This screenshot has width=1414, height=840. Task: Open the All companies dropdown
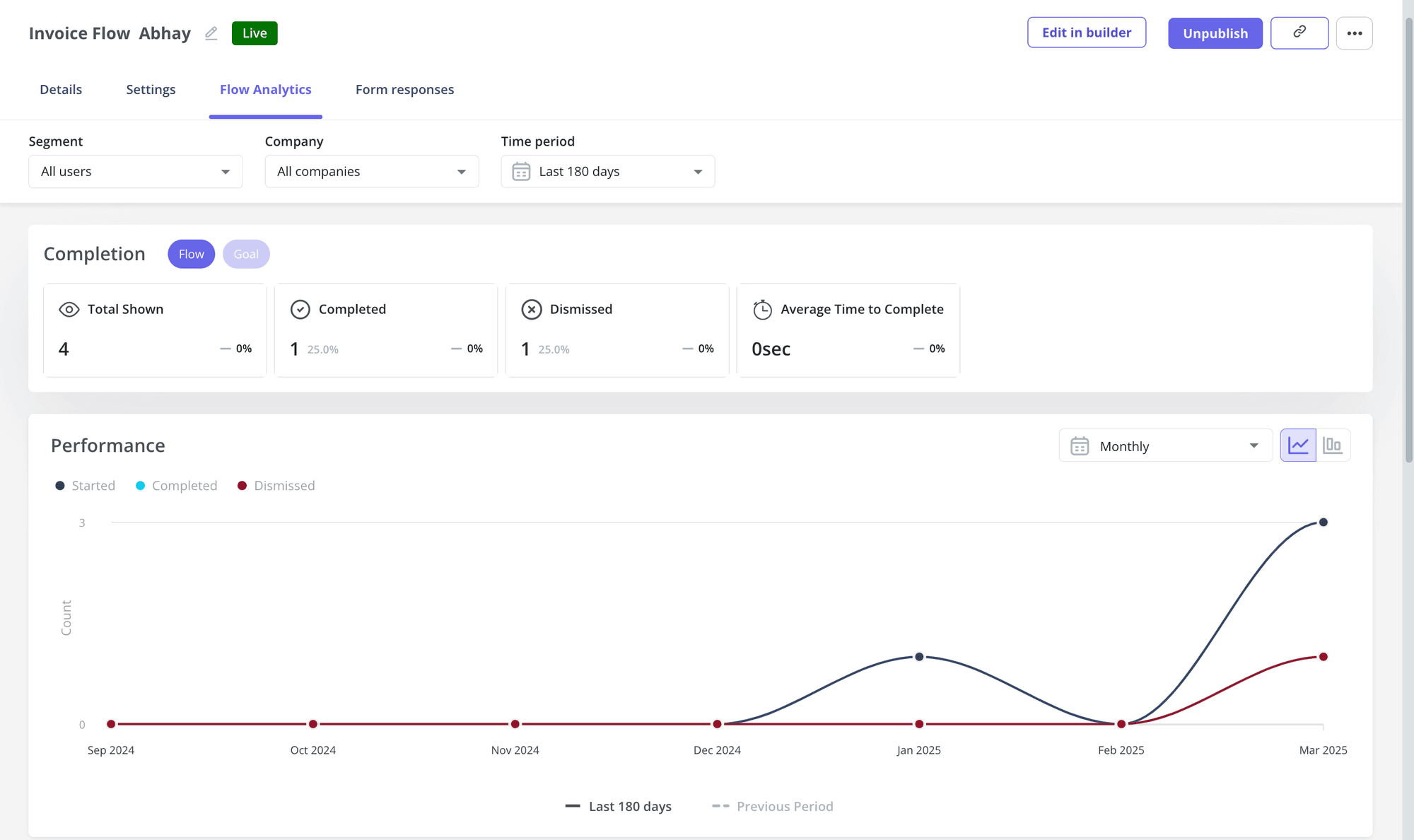pos(372,172)
